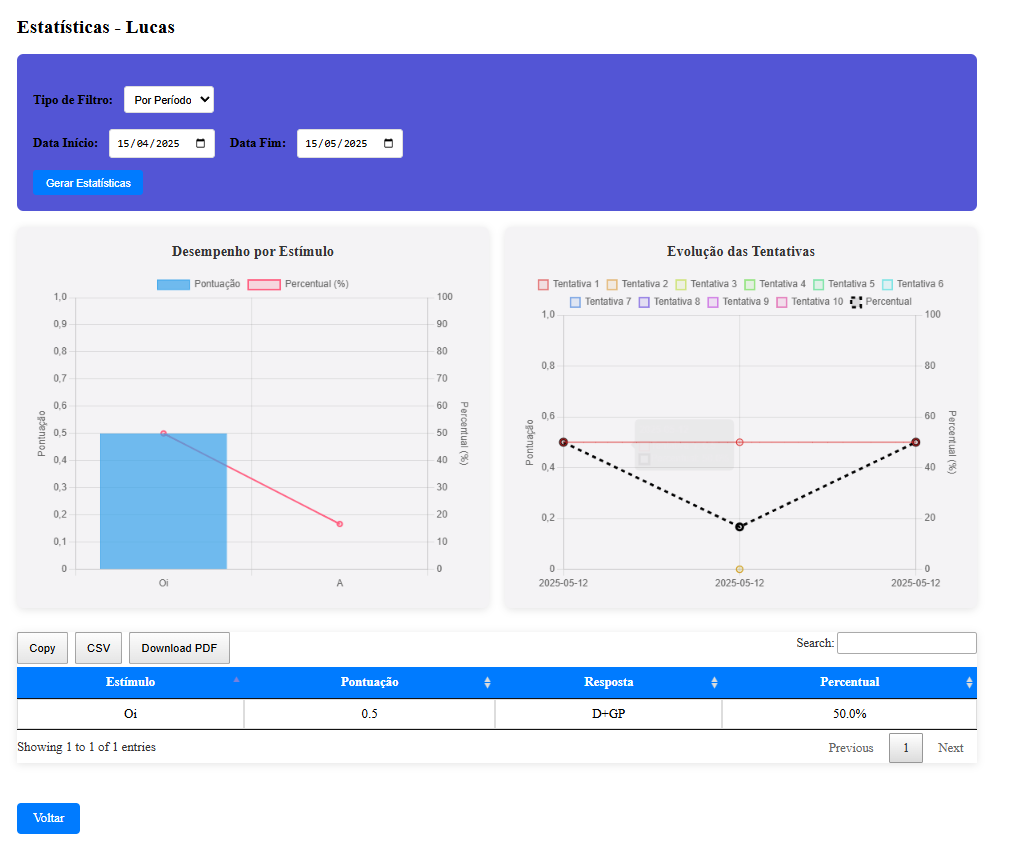Image resolution: width=1011 pixels, height=852 pixels.
Task: Click sort arrows on Resposta column
Action: 714,683
